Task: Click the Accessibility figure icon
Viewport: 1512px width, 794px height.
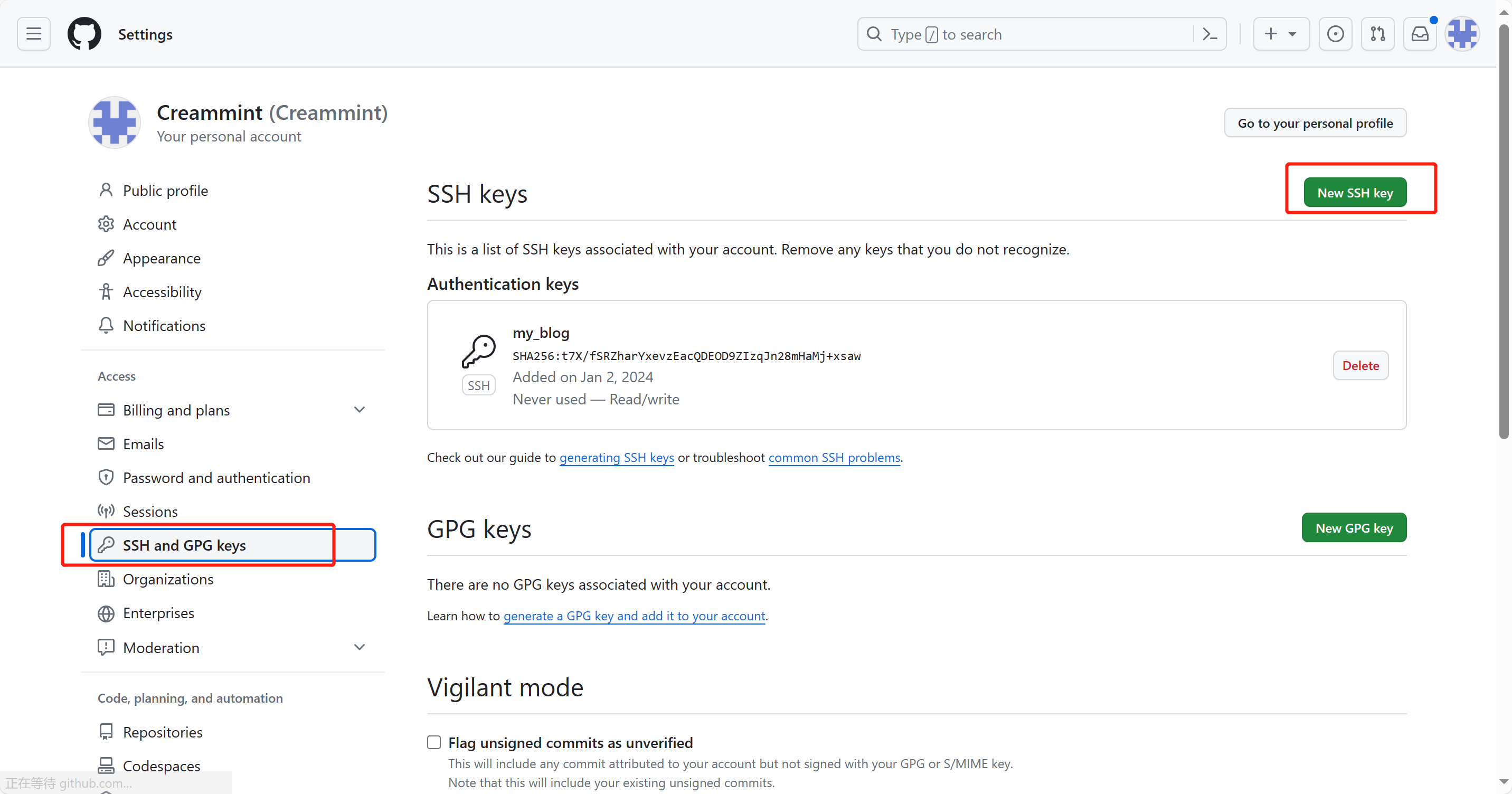Action: pyautogui.click(x=106, y=291)
